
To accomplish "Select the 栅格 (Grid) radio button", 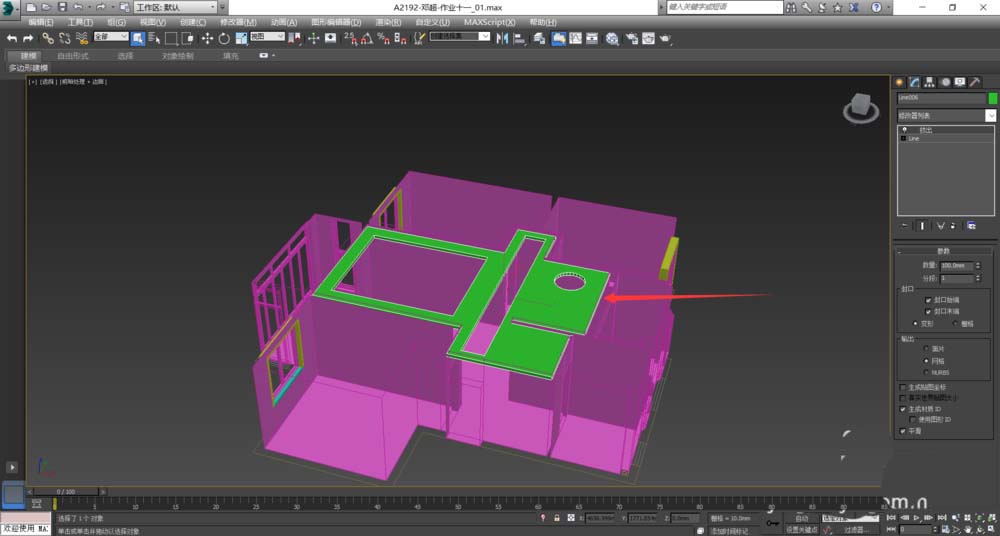I will pyautogui.click(x=955, y=324).
